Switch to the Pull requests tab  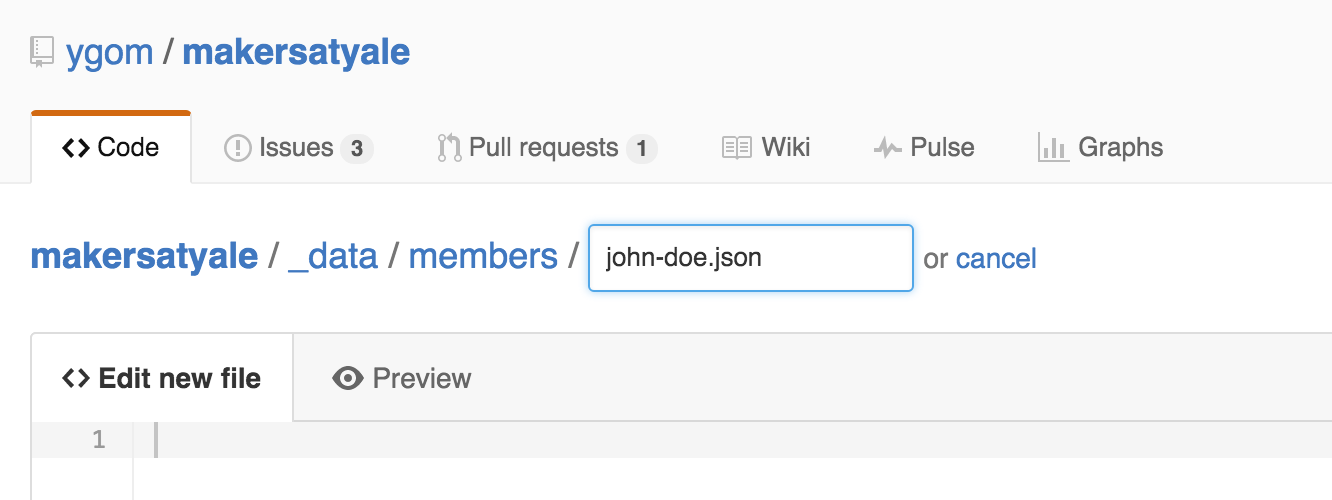point(543,148)
